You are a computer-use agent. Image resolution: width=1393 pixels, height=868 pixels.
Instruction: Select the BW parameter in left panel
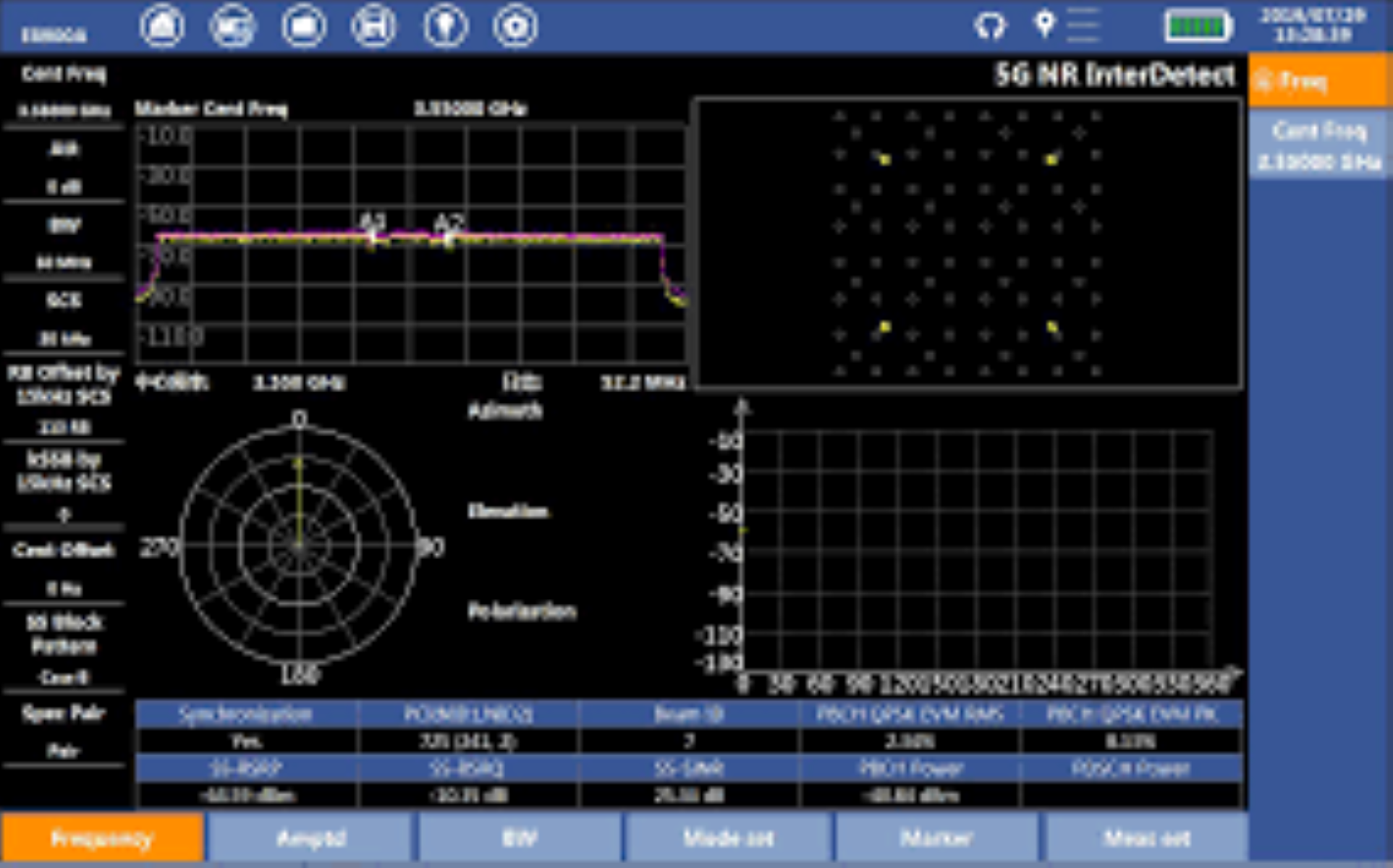pos(64,243)
